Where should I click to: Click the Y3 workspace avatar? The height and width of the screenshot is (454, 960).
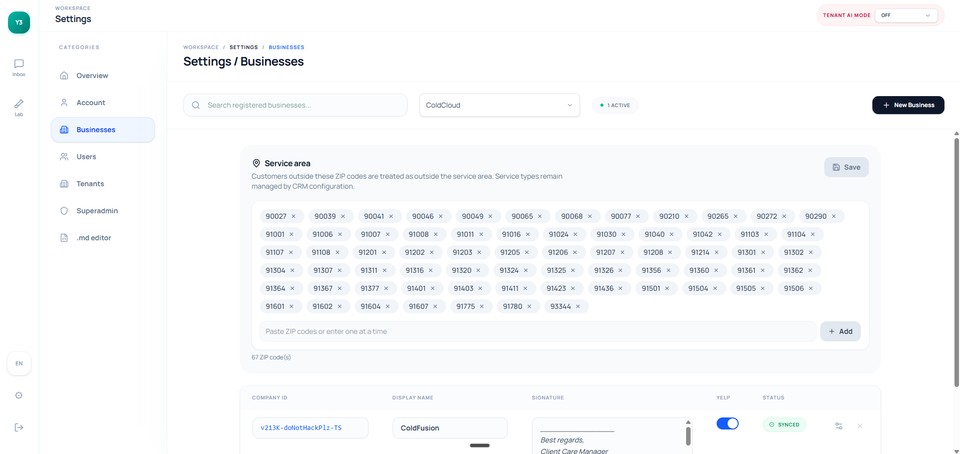click(x=19, y=23)
